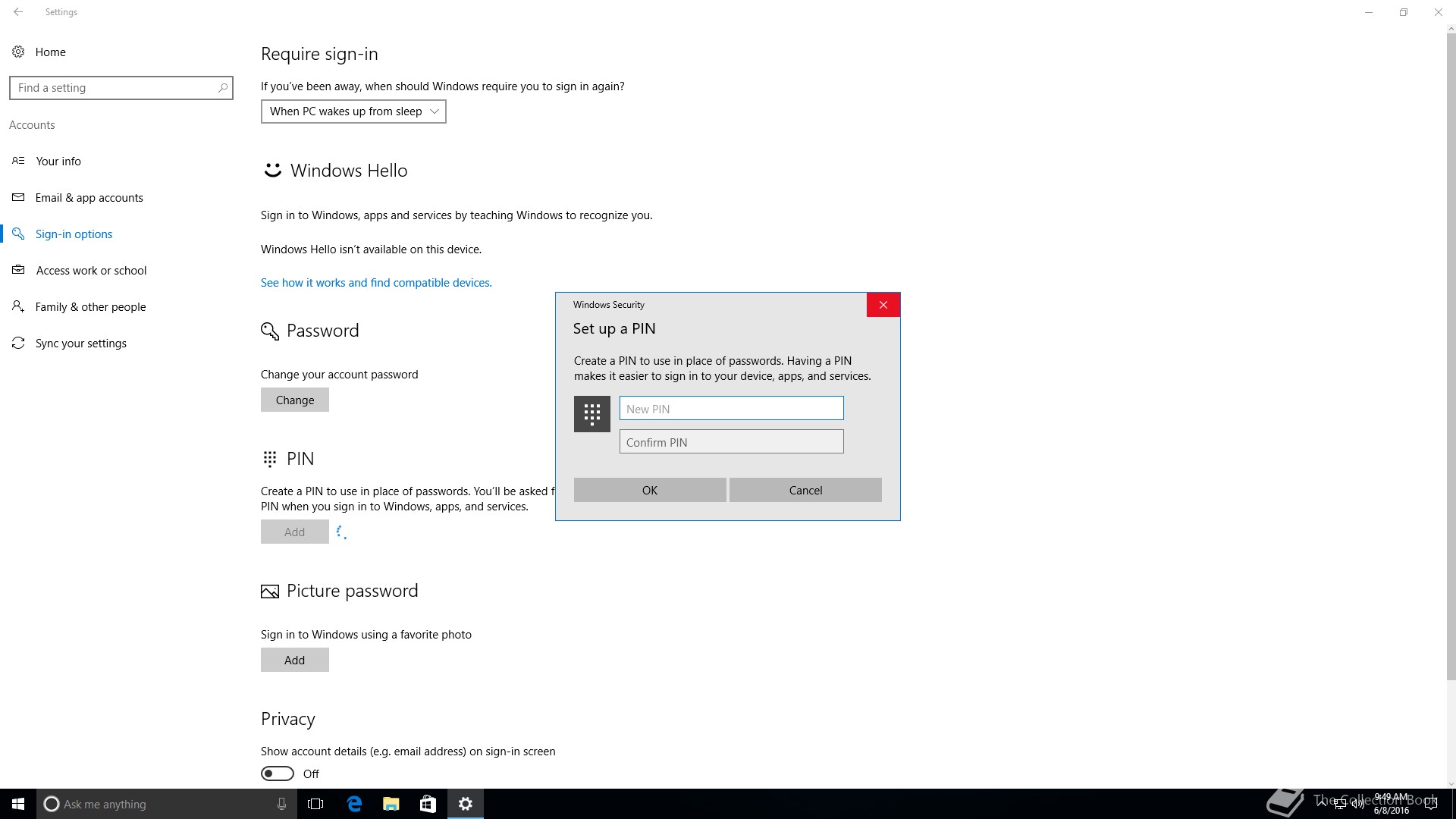Click the Cortana circle icon

(x=52, y=804)
